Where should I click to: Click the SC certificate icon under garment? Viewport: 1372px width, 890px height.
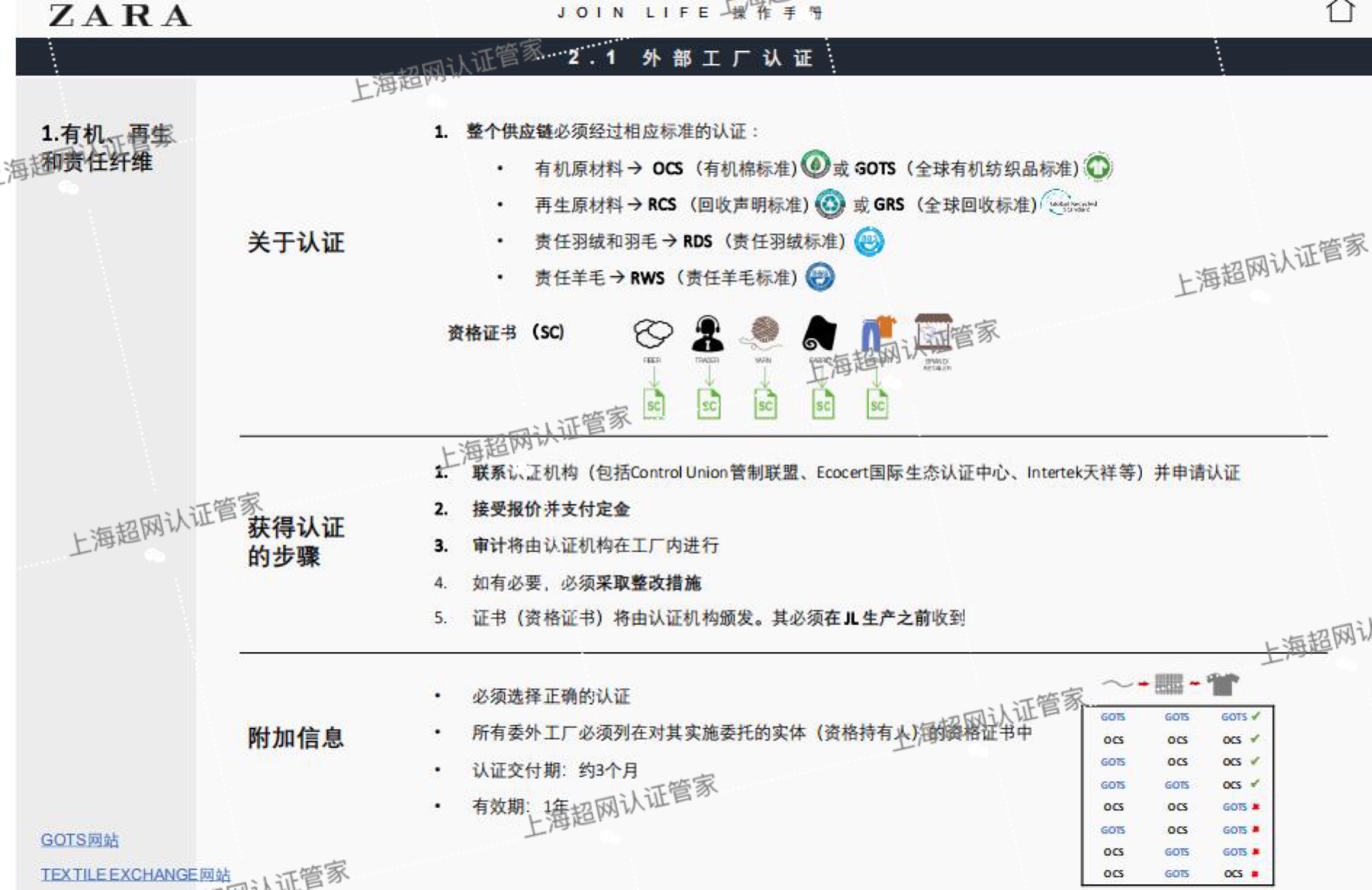pyautogui.click(x=878, y=404)
